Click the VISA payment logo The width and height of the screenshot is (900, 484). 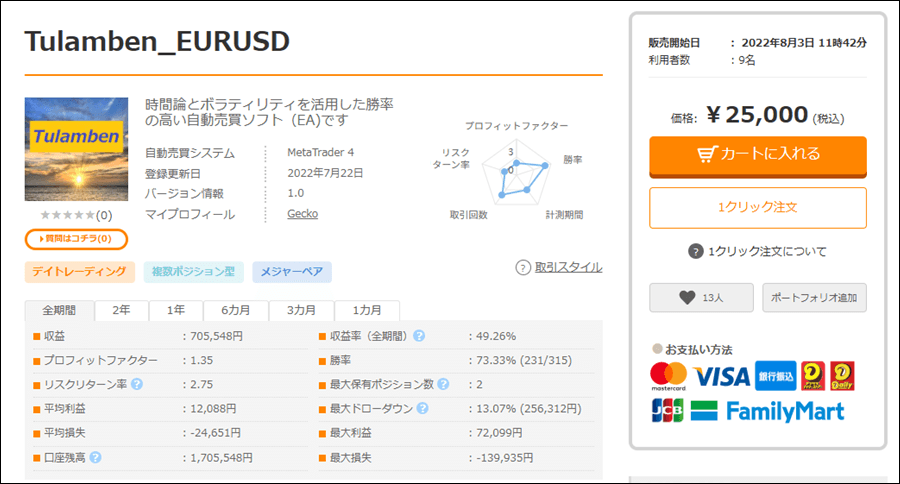(722, 377)
